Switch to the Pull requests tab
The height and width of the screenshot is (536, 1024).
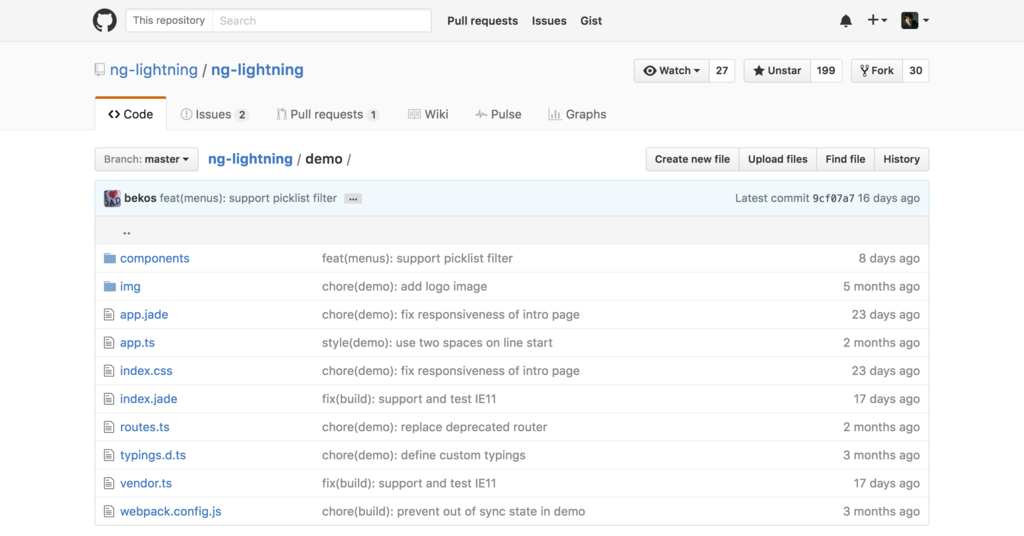click(327, 114)
